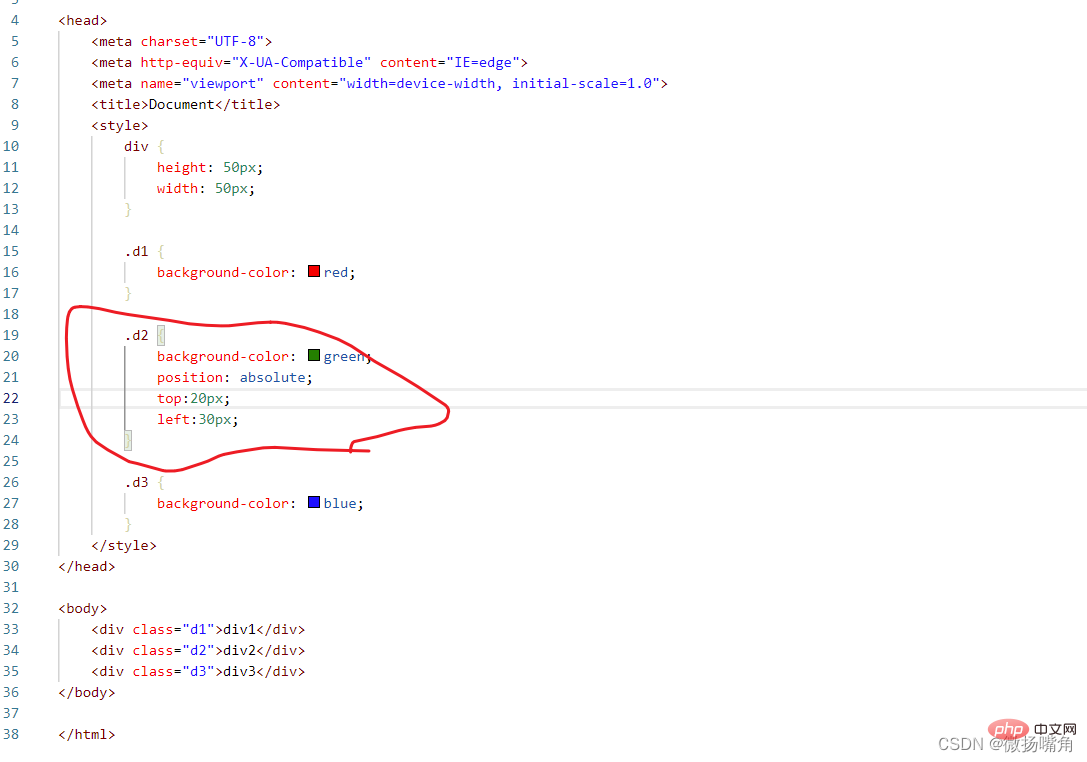Click the blue color swatch on line 27
1087x762 pixels.
click(x=314, y=502)
